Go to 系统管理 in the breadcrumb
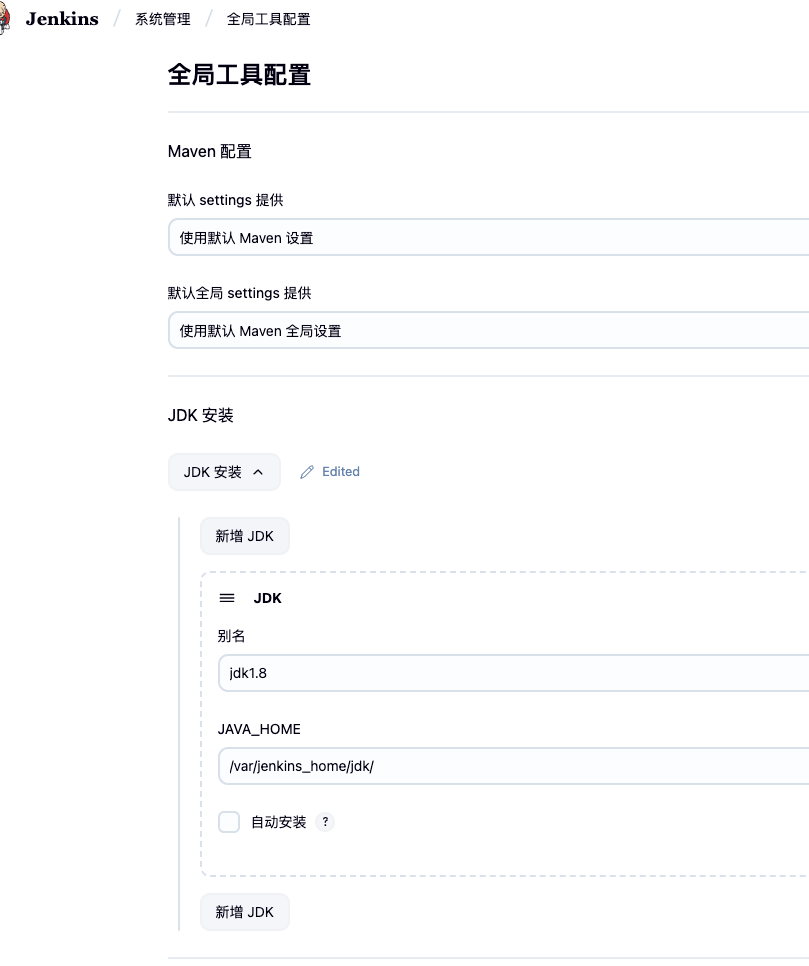Viewport: 809px width, 966px height. (162, 19)
